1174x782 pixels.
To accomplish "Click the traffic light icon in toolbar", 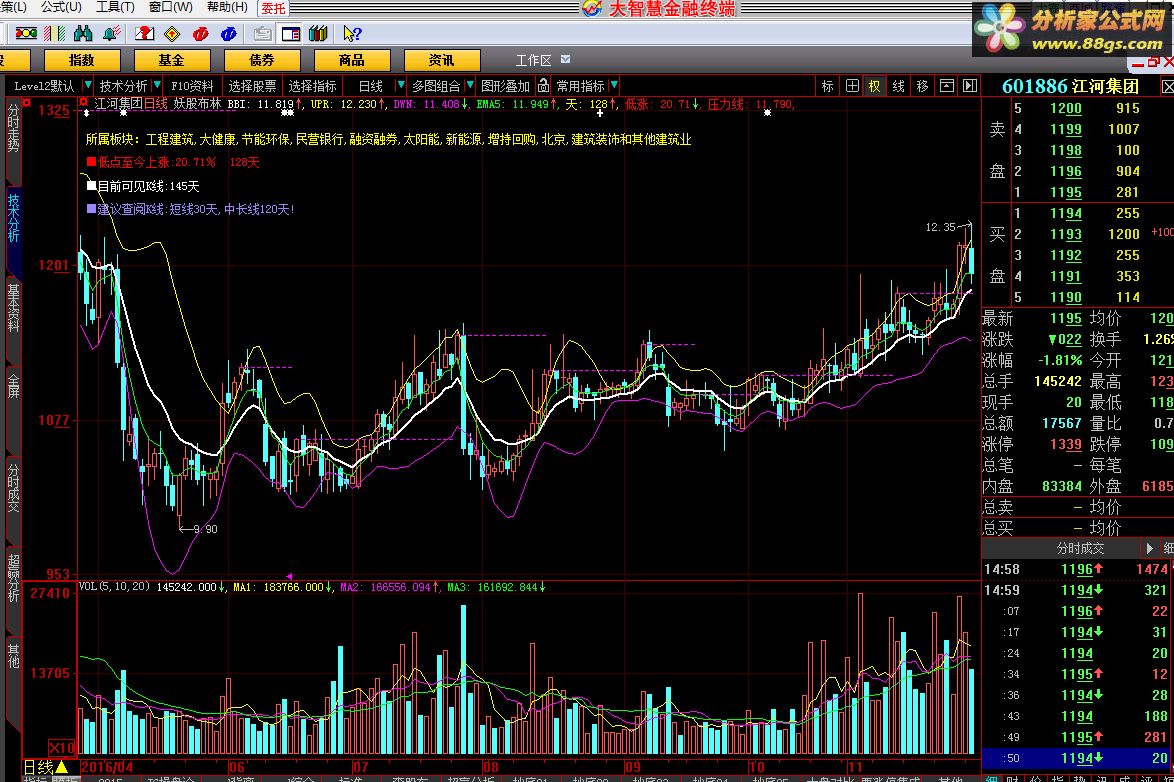I will (26, 34).
